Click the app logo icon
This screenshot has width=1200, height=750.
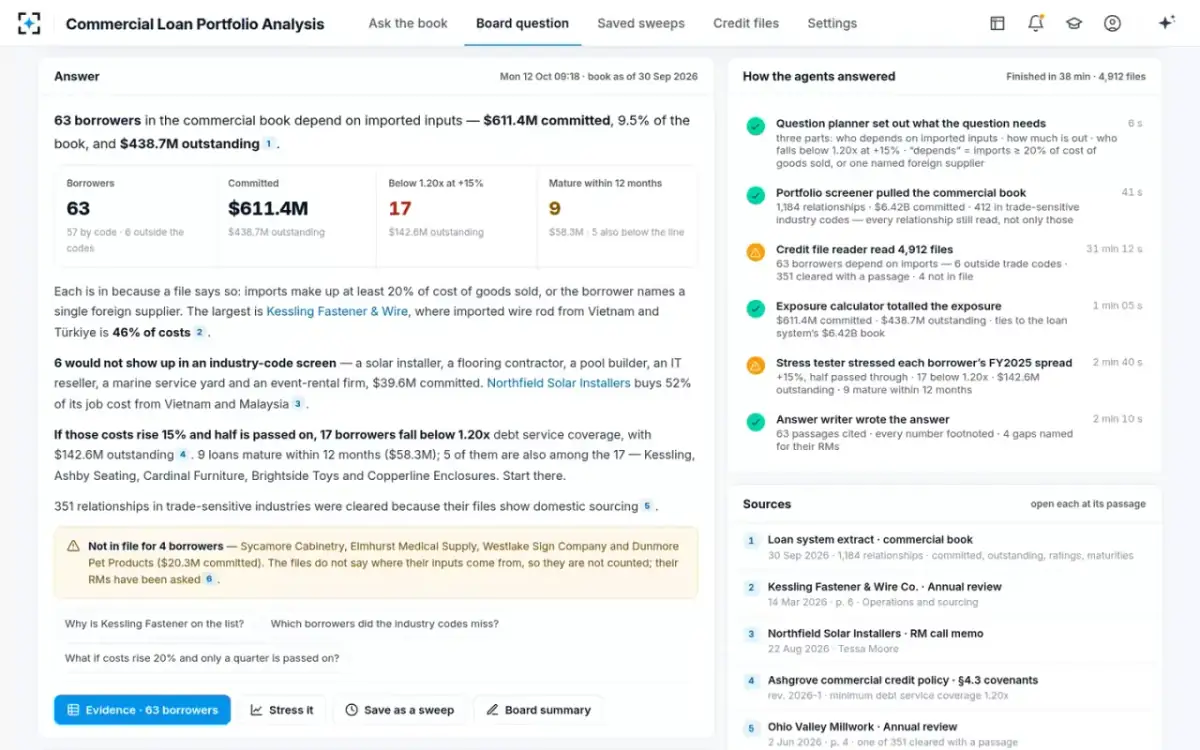30,23
